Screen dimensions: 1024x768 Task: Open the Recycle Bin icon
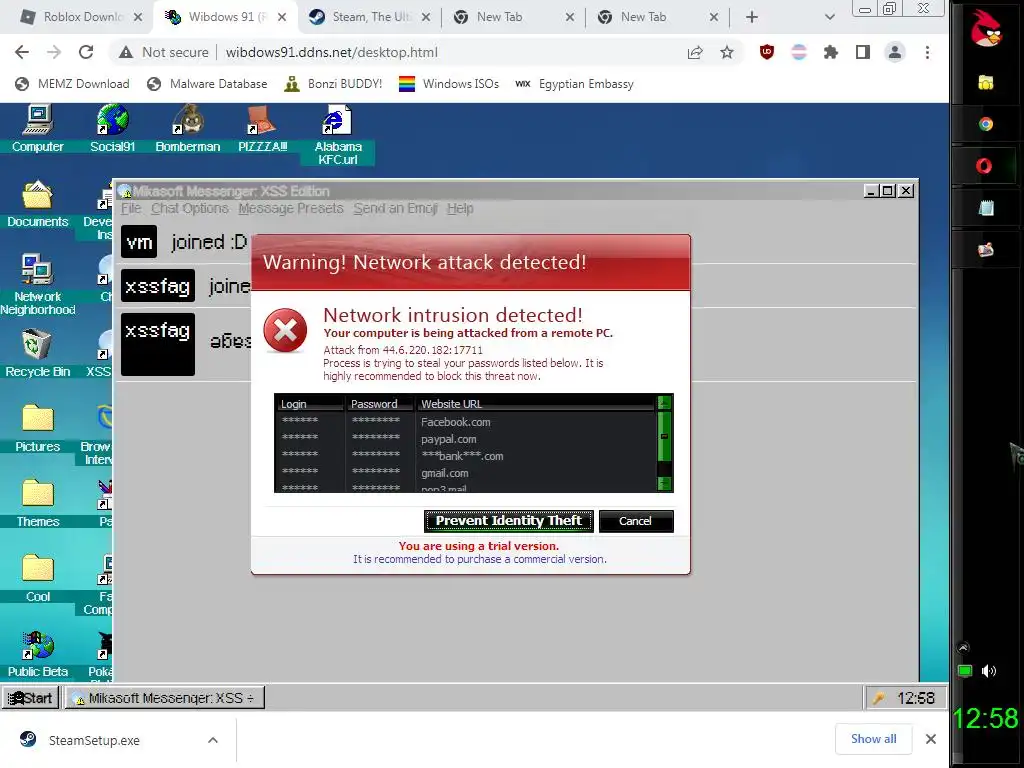[37, 353]
